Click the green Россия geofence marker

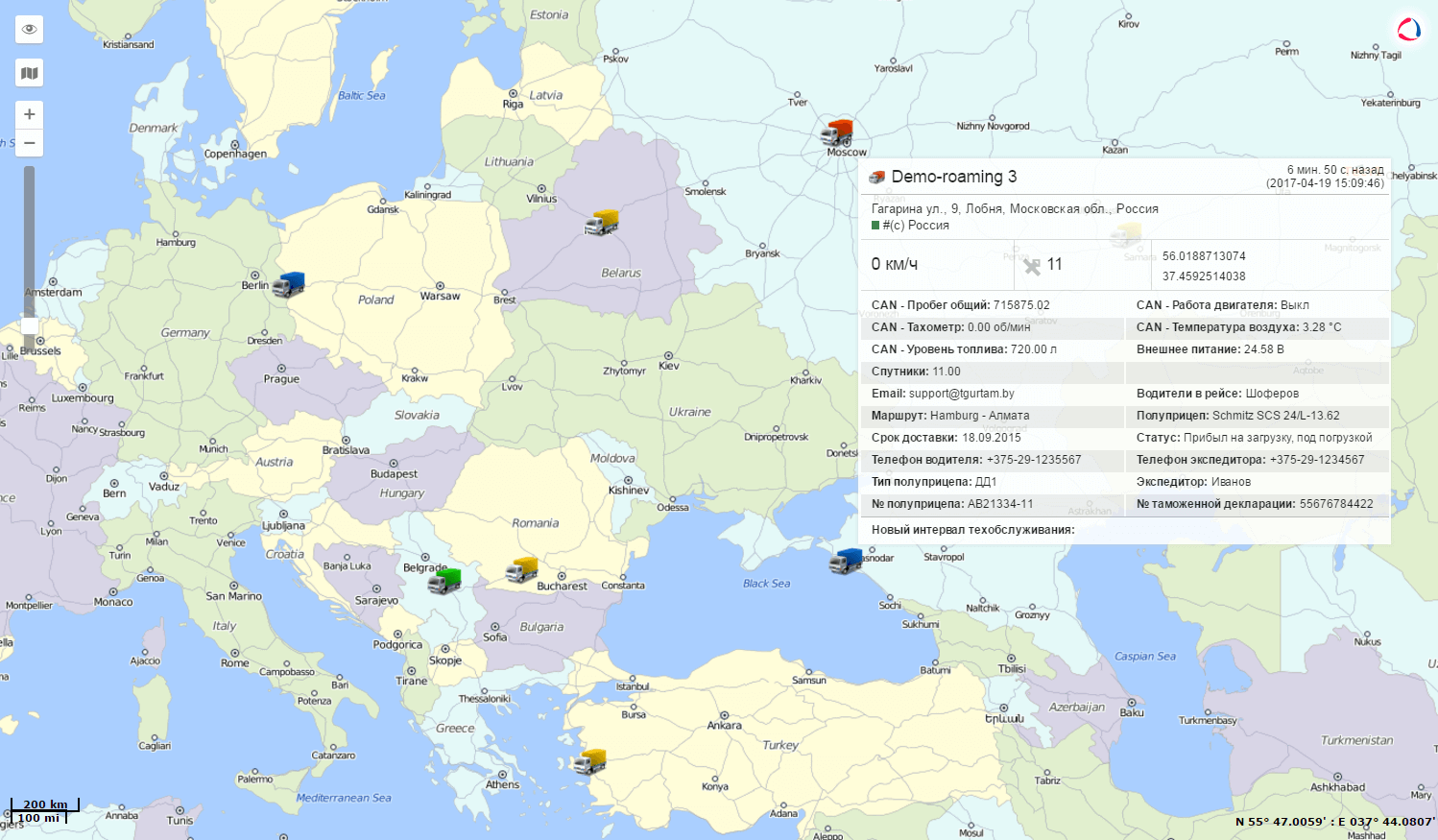click(875, 226)
